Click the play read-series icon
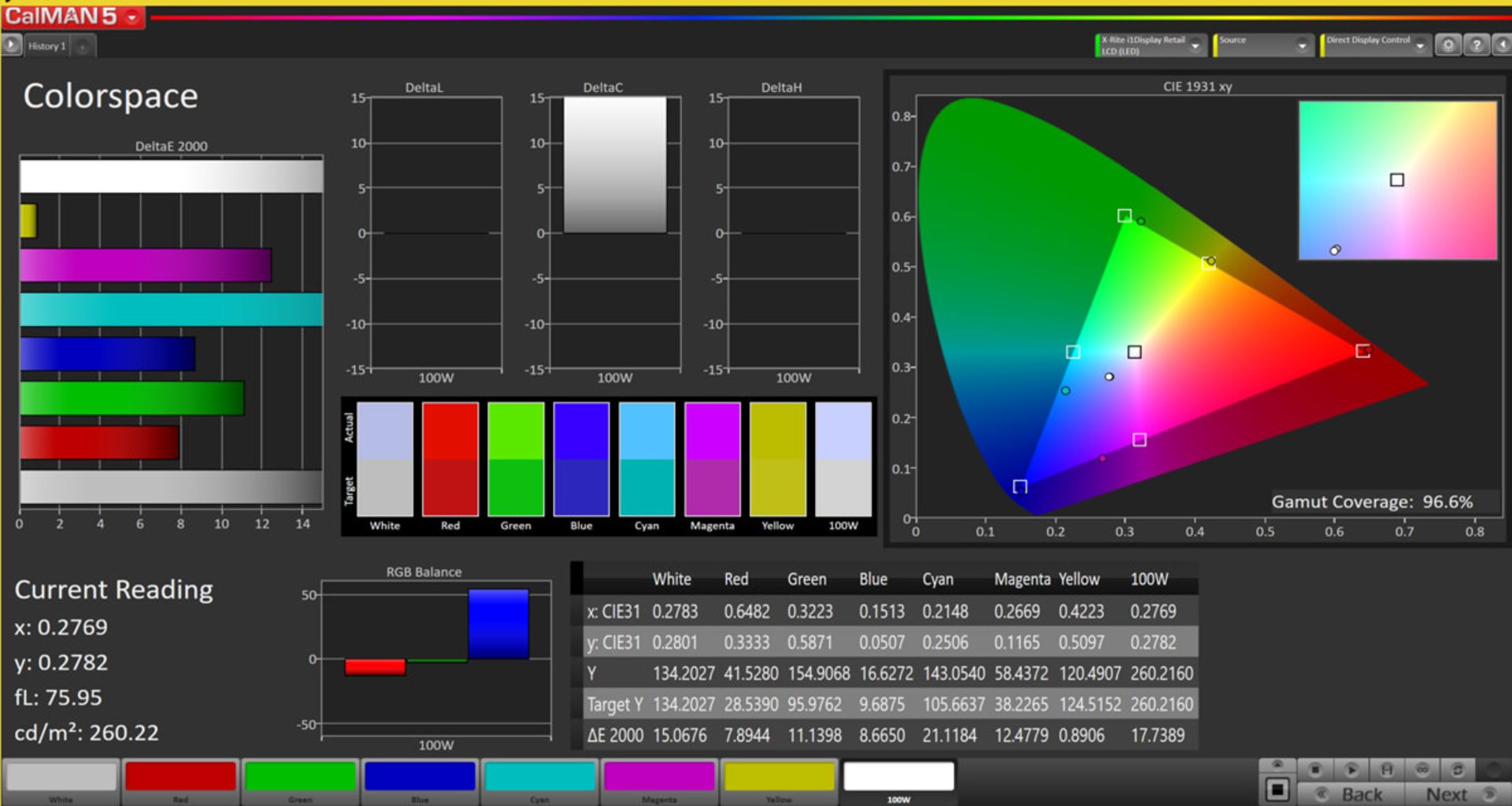This screenshot has height=806, width=1512. (1351, 769)
